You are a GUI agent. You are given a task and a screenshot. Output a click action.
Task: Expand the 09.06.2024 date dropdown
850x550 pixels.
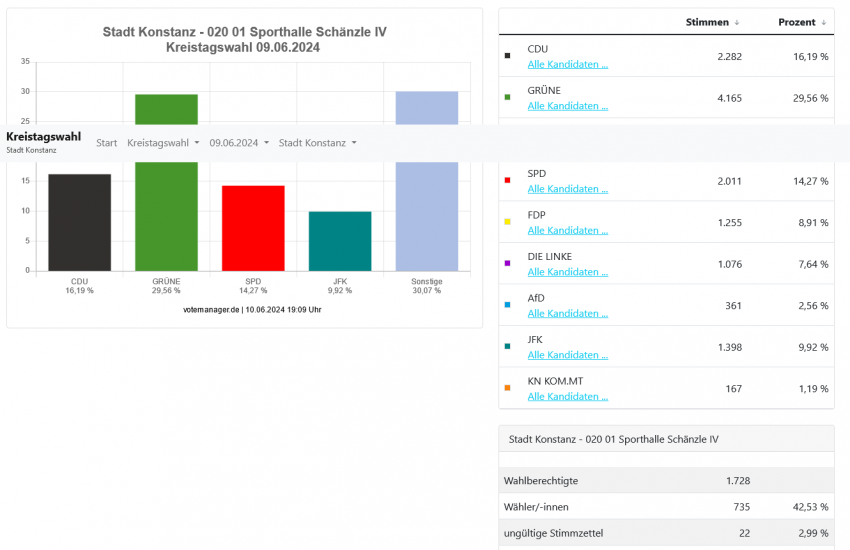pos(239,143)
